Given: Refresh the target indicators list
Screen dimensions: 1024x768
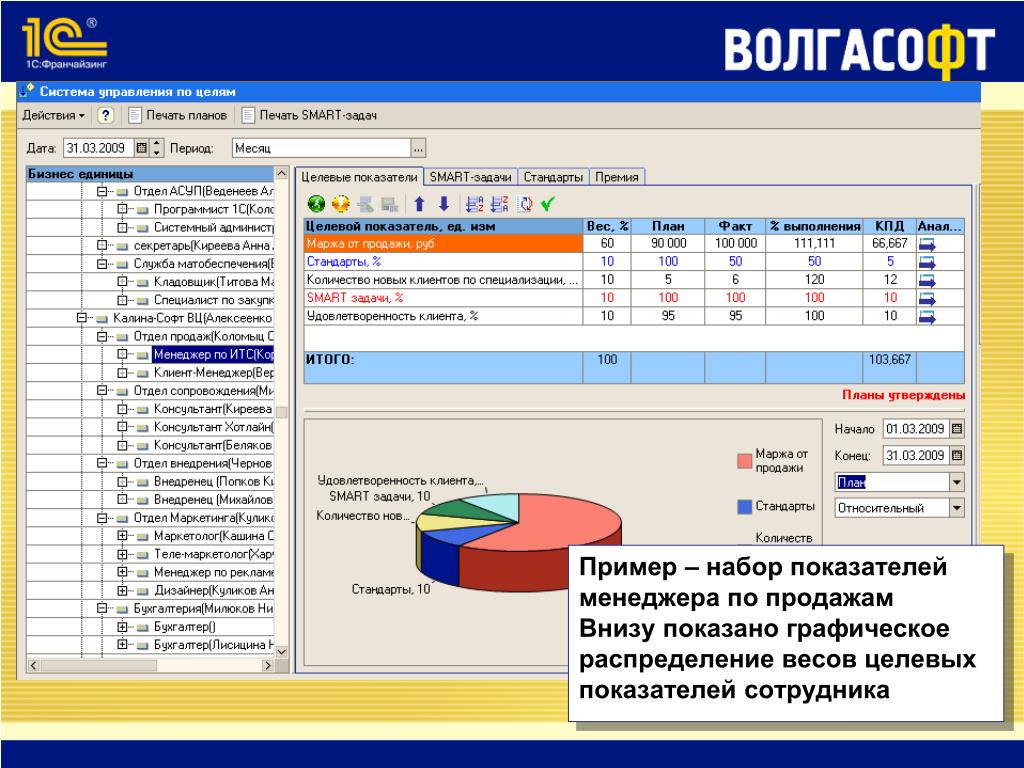Looking at the screenshot, I should point(525,204).
